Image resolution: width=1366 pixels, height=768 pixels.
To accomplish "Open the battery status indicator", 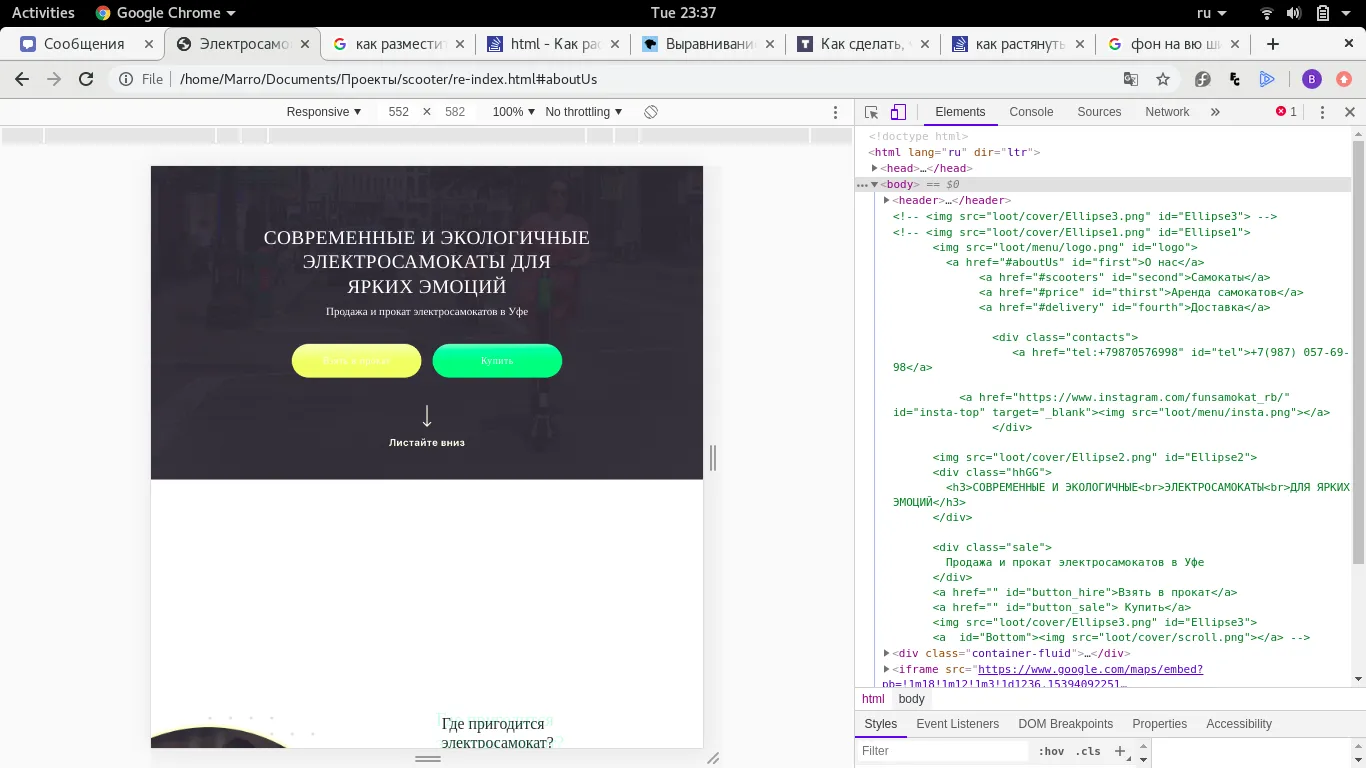I will pos(1322,13).
